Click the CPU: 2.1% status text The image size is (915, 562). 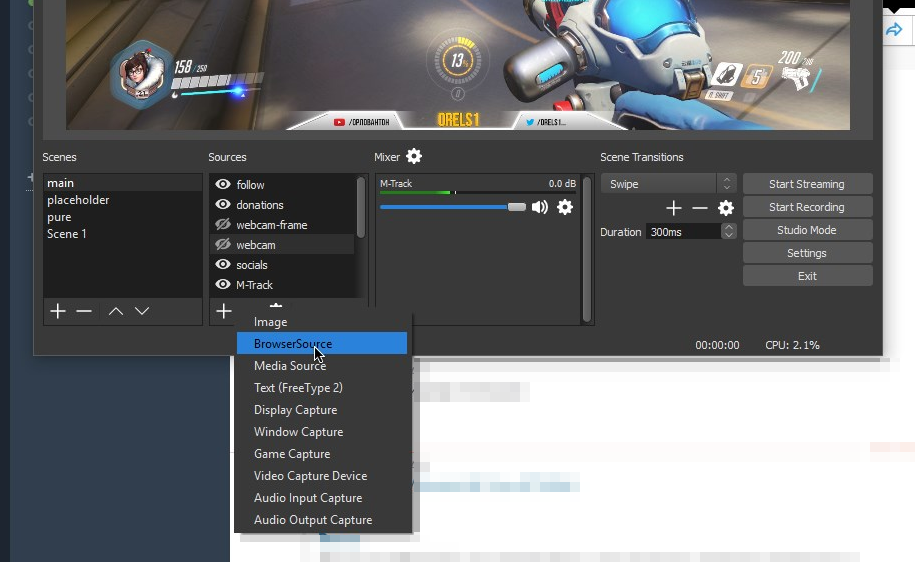pyautogui.click(x=792, y=345)
